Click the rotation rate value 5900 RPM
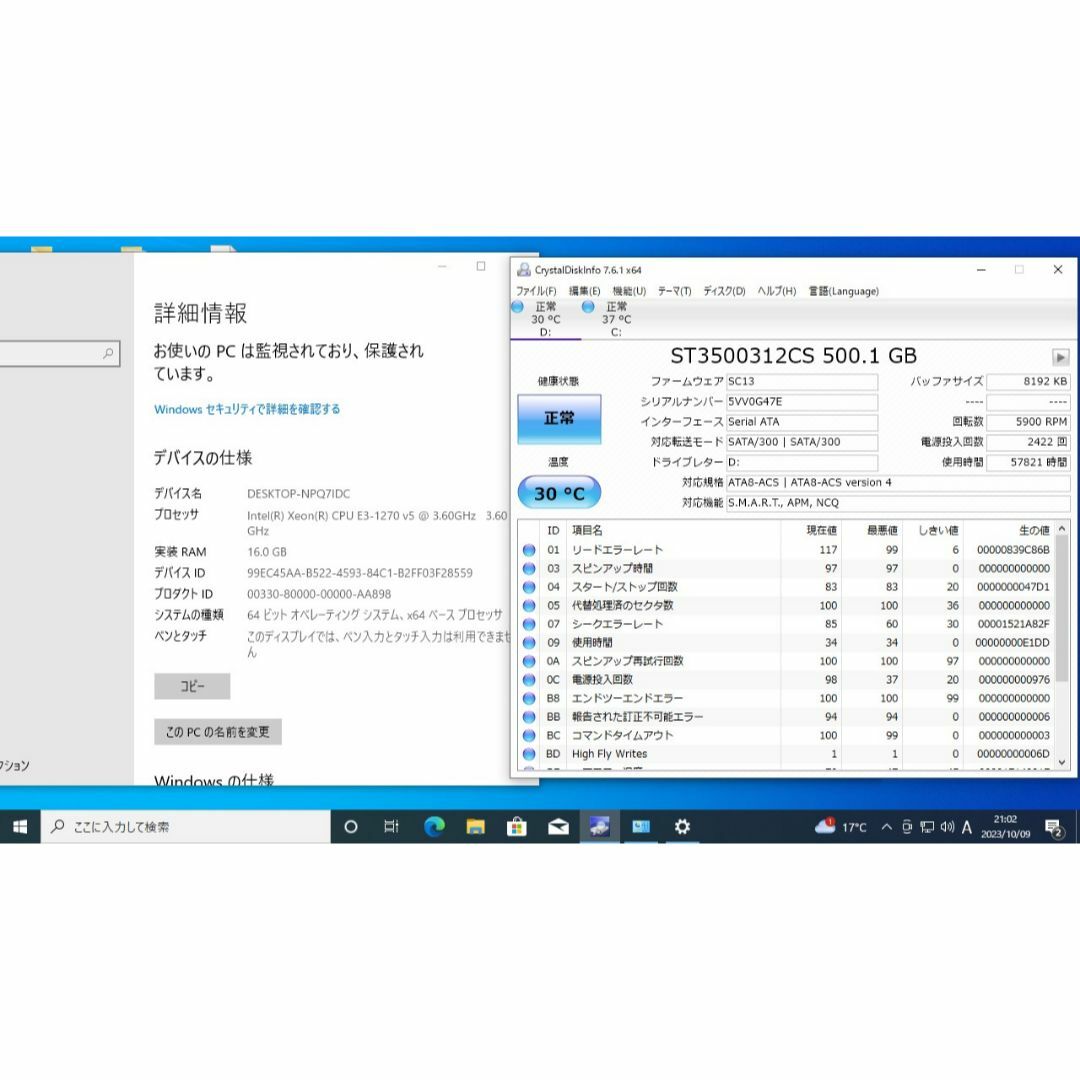Screen dimensions: 1080x1080 tap(1028, 422)
